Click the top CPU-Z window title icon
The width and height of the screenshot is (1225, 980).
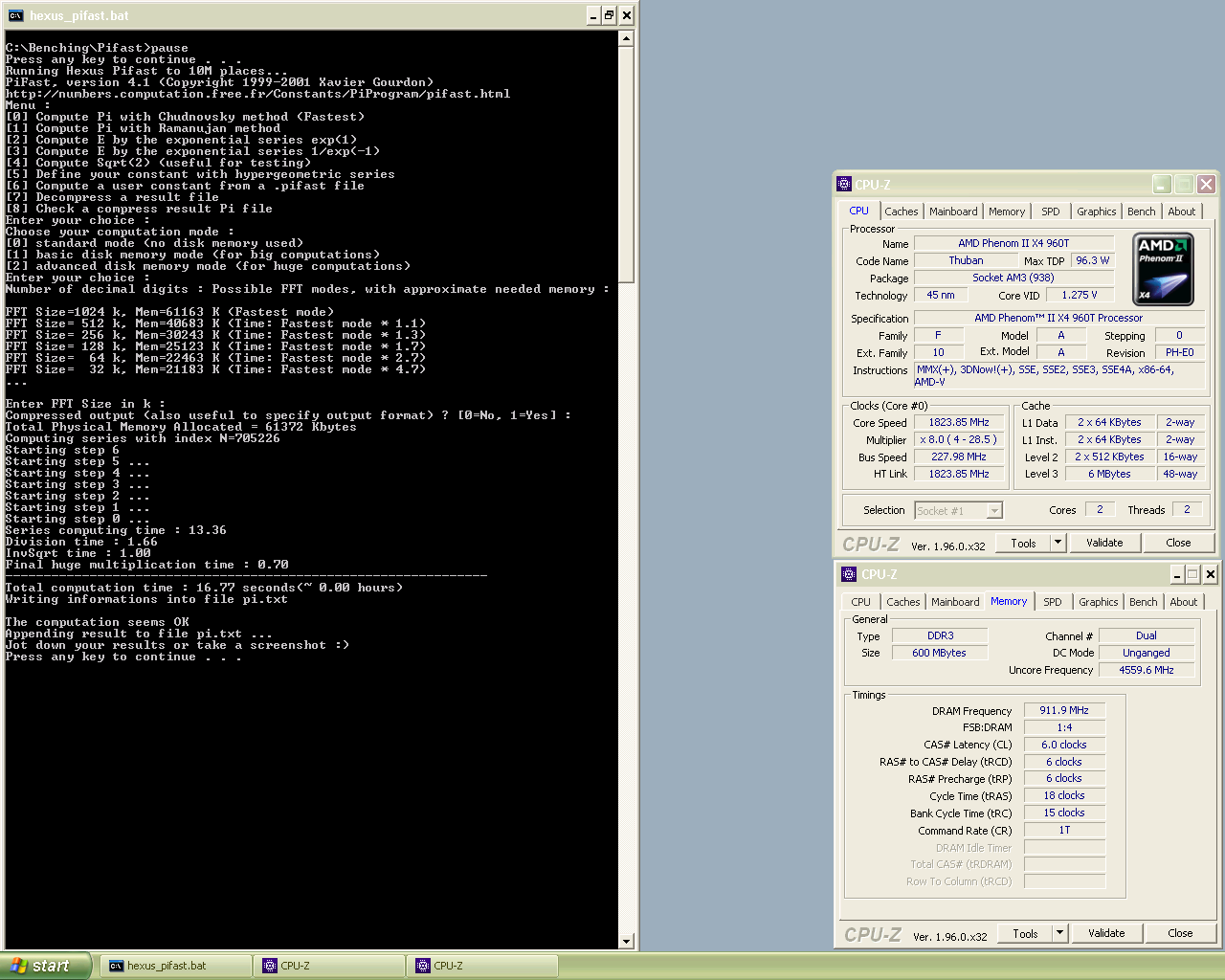(844, 185)
